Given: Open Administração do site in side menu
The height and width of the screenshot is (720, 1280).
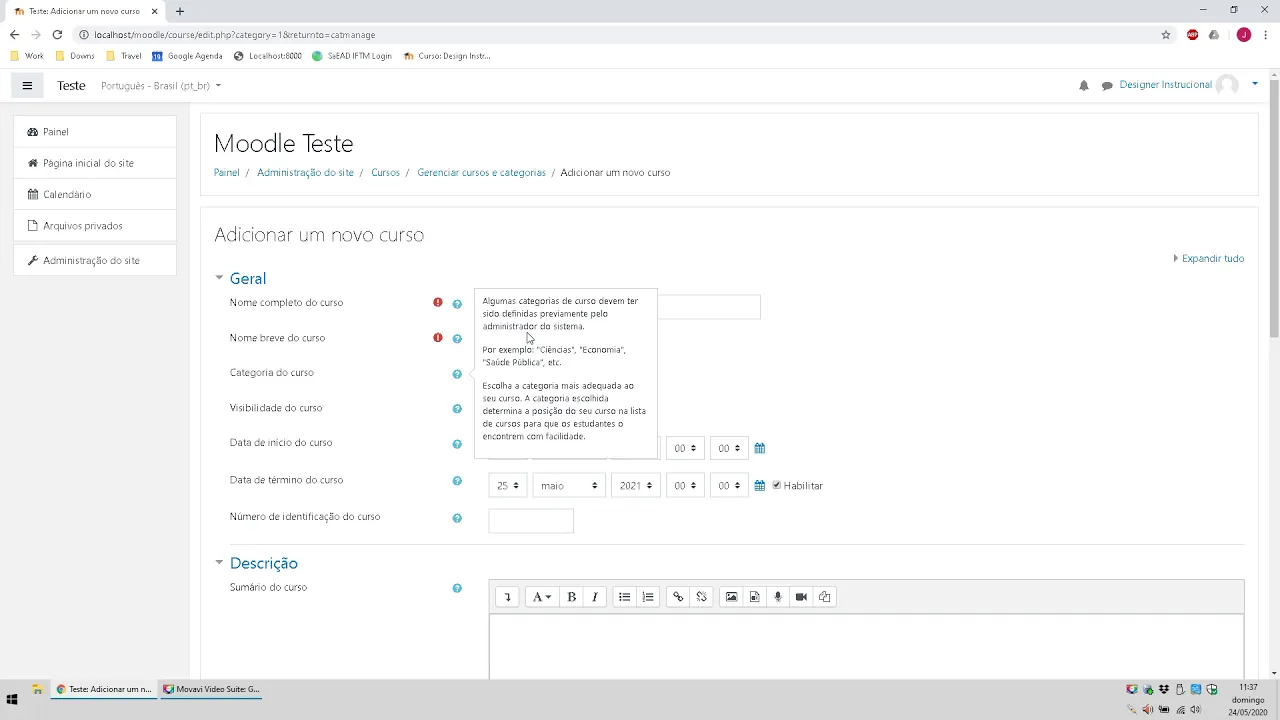Looking at the screenshot, I should [95, 260].
